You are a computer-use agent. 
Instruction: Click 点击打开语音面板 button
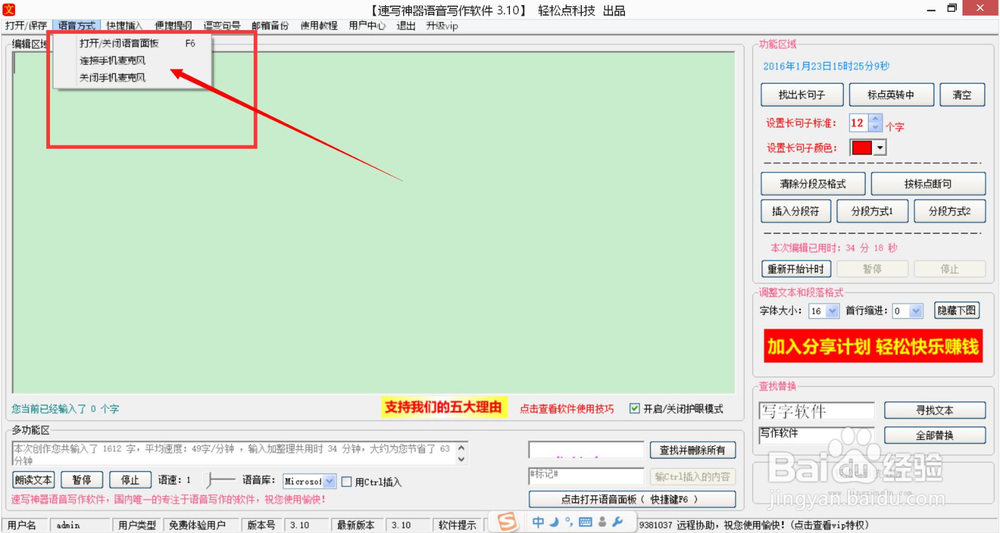tap(632, 499)
